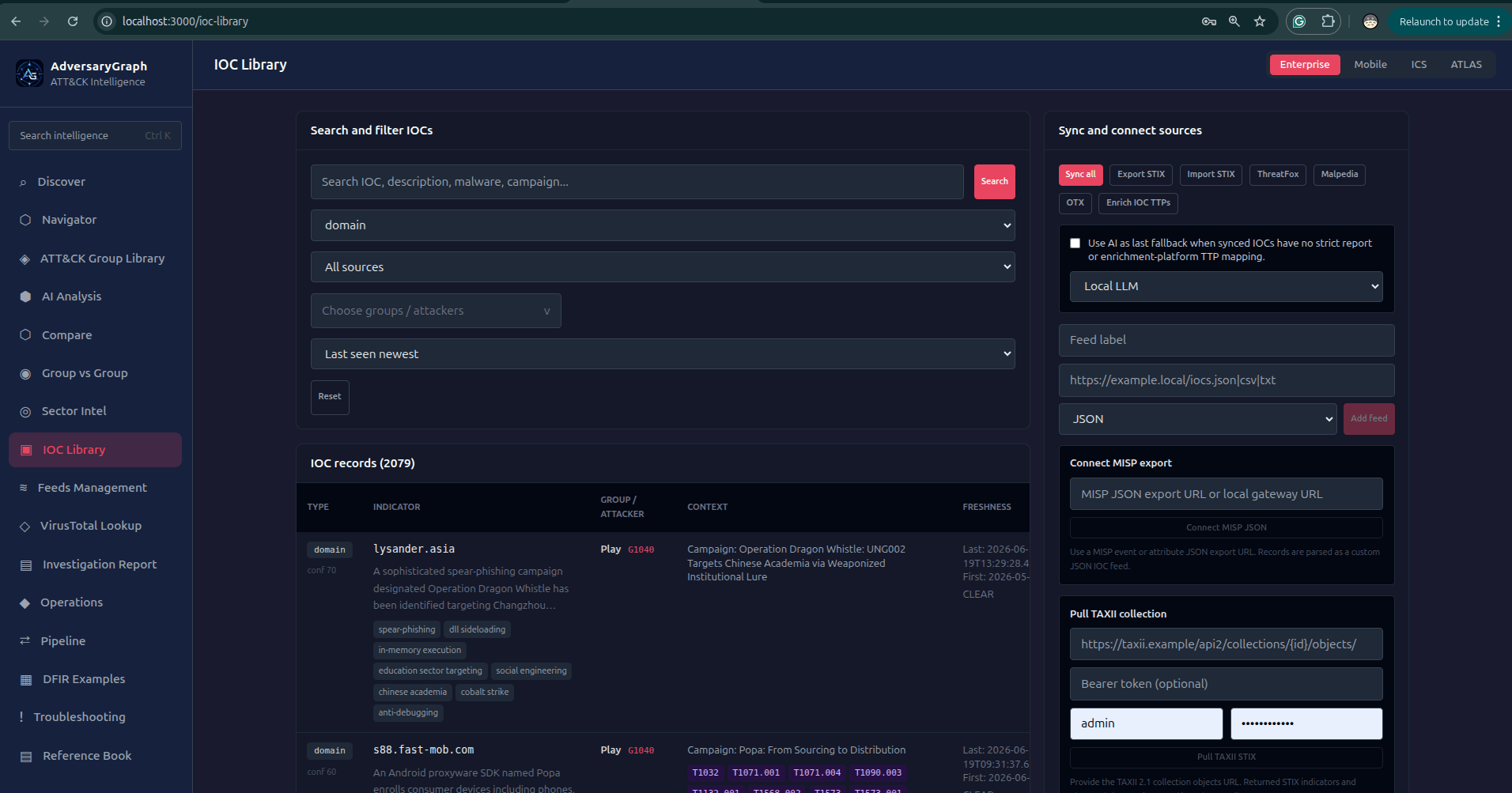Image resolution: width=1512 pixels, height=793 pixels.
Task: Open the All sources dropdown
Action: pos(663,267)
